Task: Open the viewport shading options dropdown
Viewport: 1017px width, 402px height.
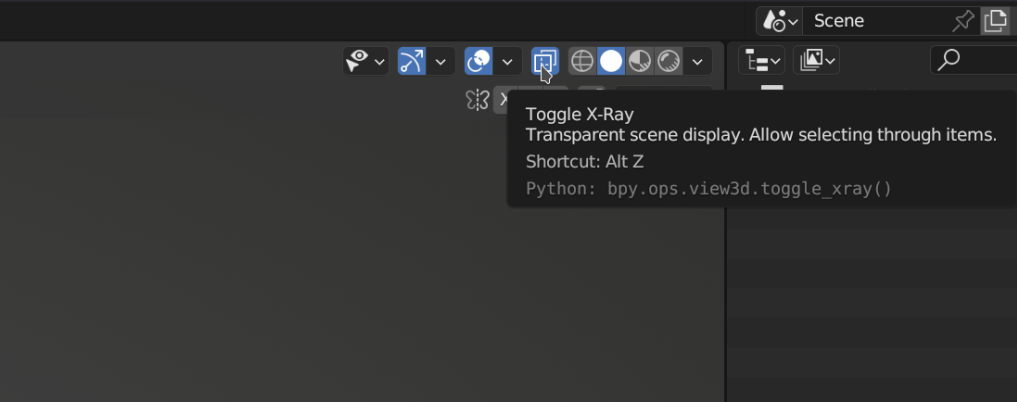Action: [697, 62]
